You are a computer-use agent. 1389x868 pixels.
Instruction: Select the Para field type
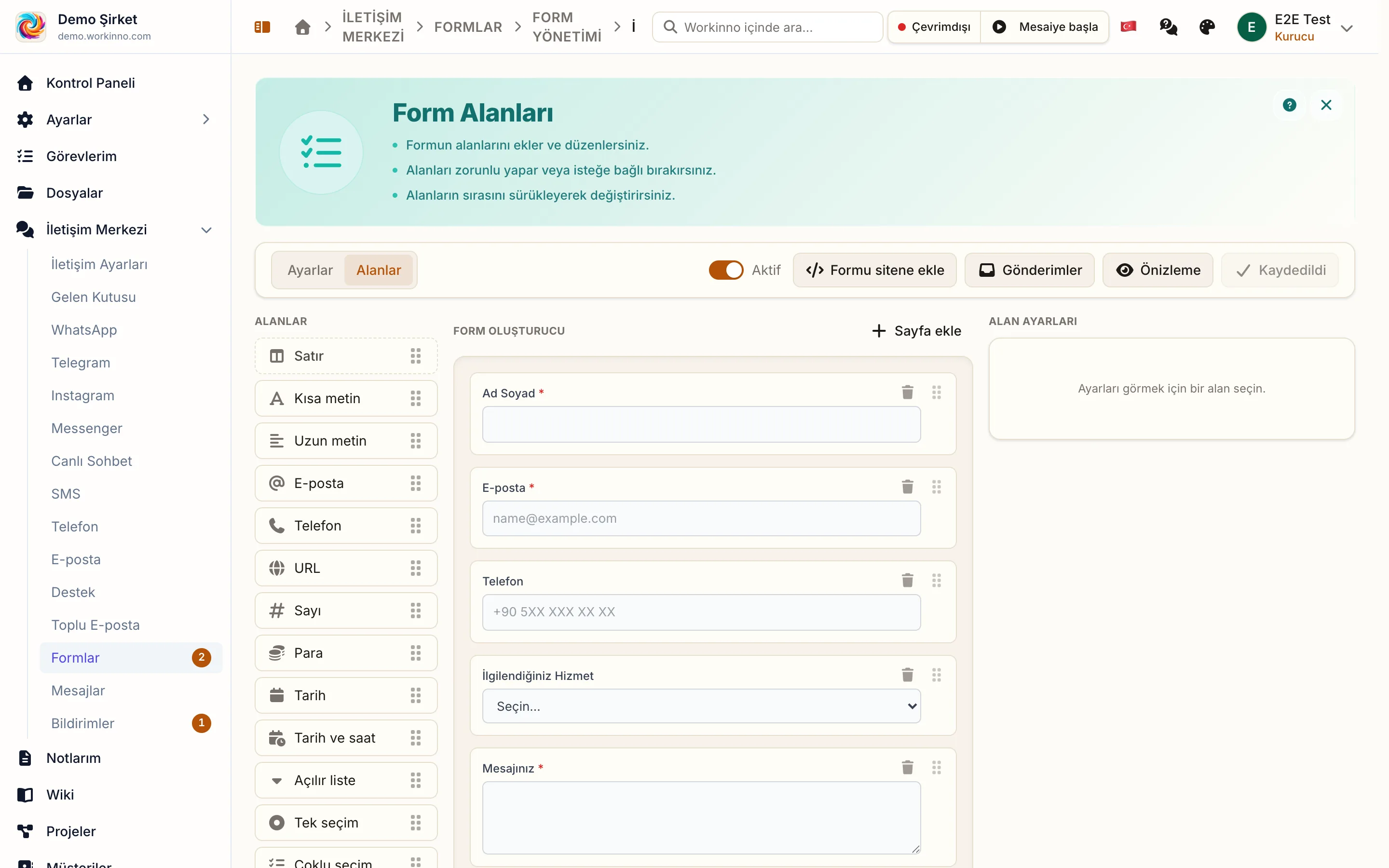point(346,653)
